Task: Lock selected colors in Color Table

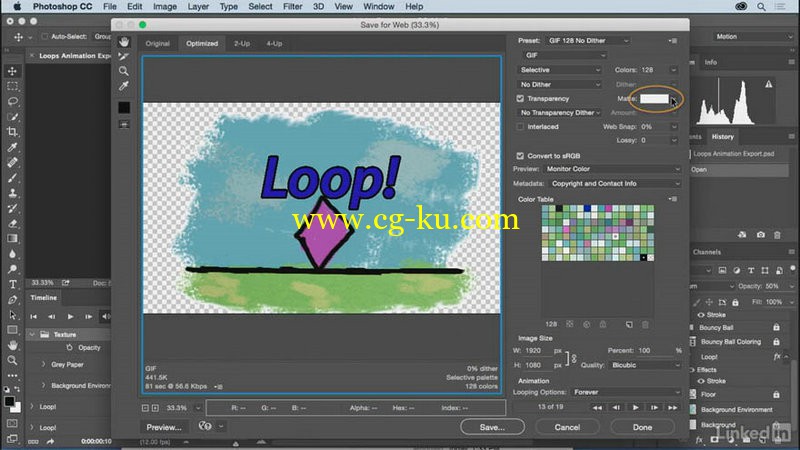Action: (603, 324)
